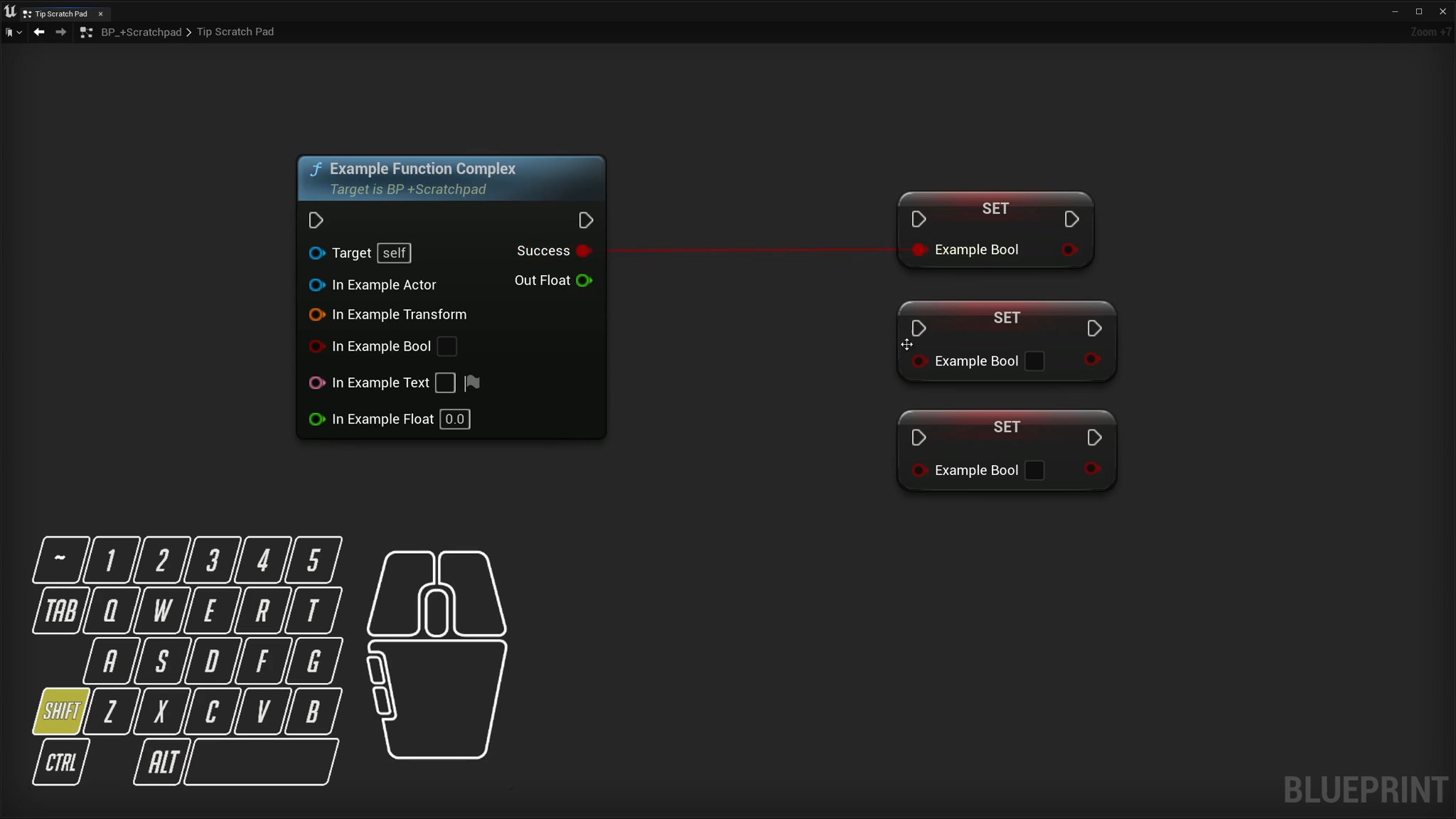Check Example Bool on the middle SET node
Viewport: 1456px width, 819px height.
(x=1034, y=361)
